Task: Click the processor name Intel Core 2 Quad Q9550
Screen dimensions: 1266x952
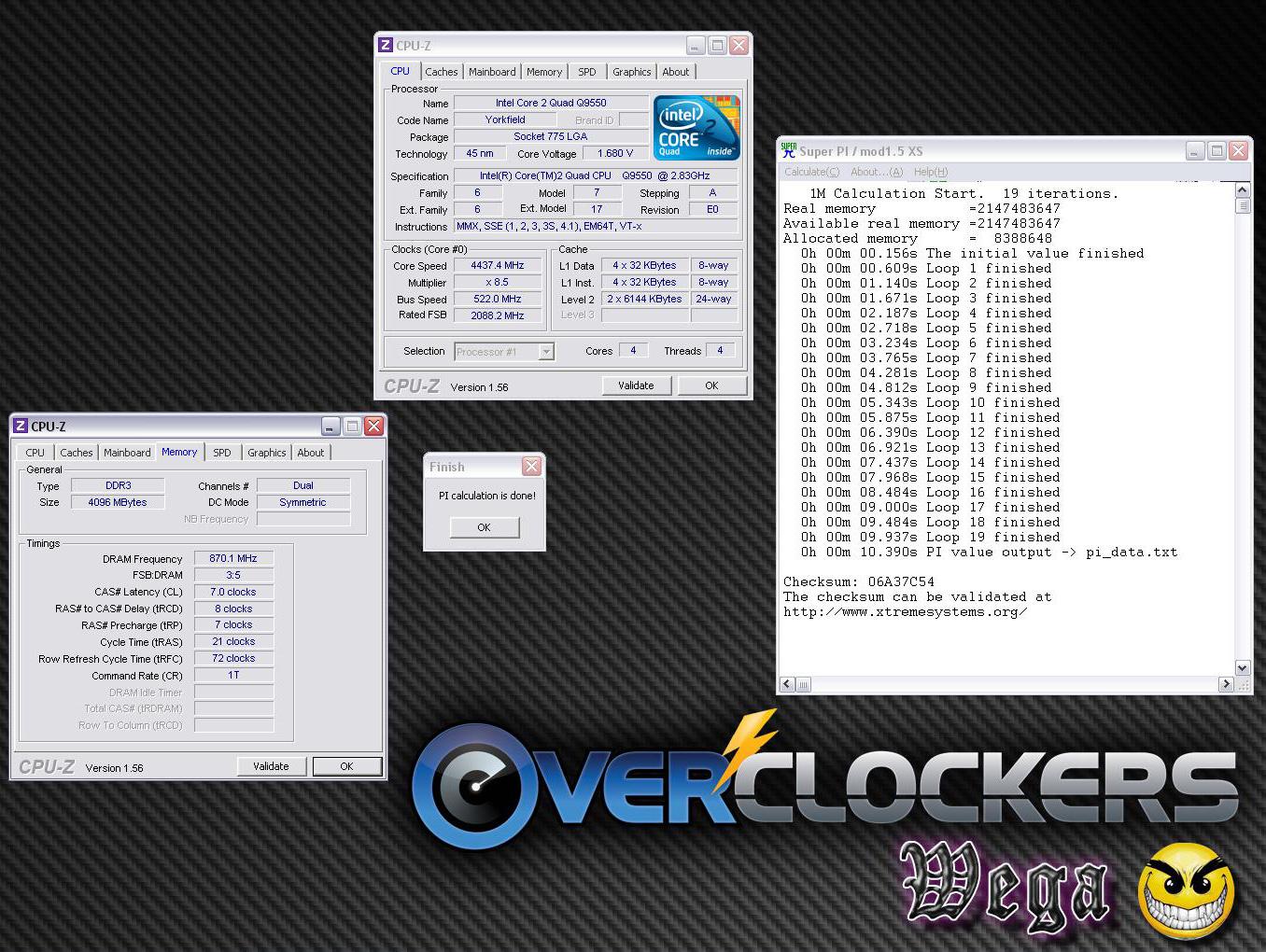Action: 551,103
